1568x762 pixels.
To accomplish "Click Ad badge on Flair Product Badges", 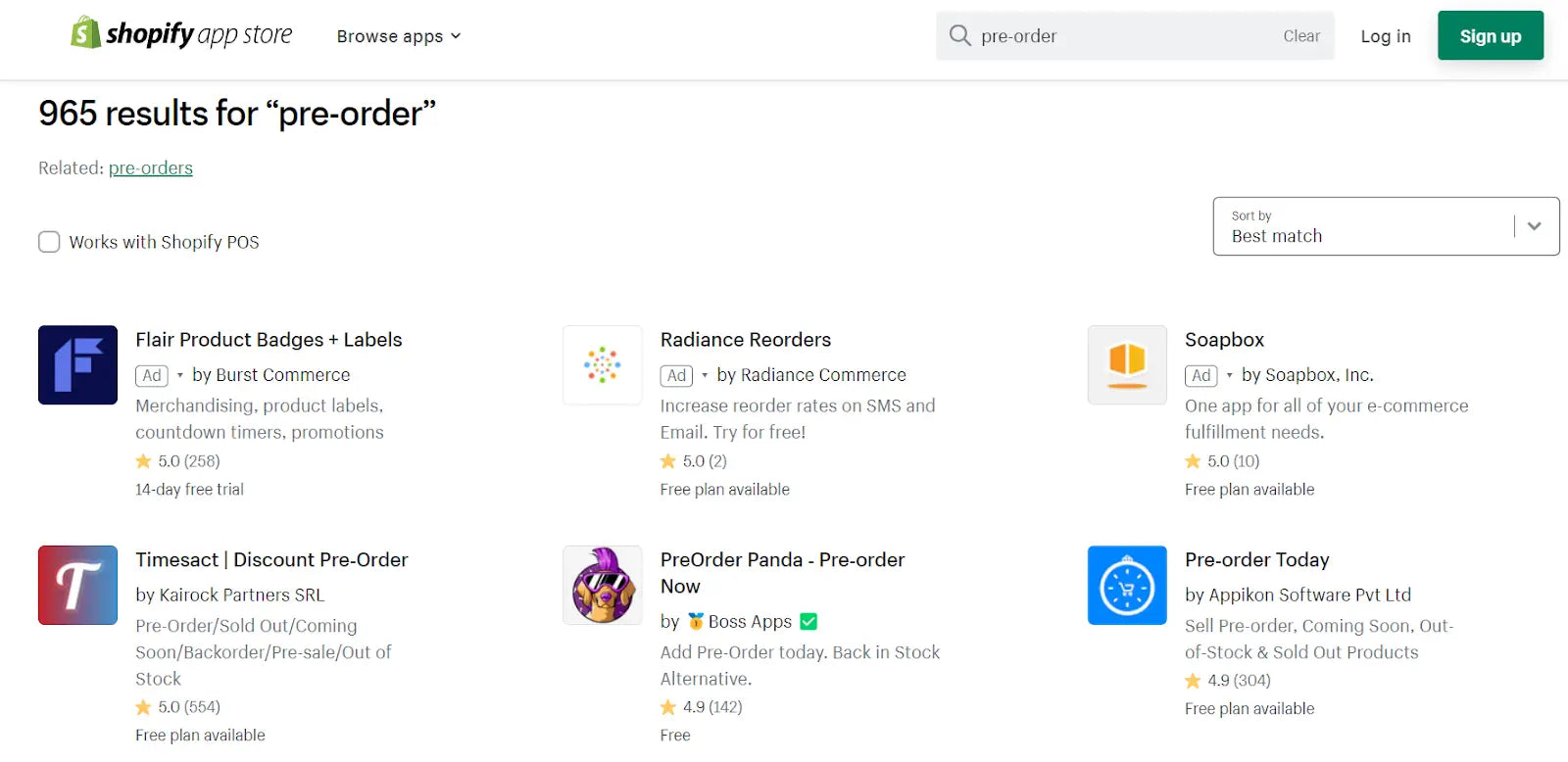I will (x=152, y=375).
